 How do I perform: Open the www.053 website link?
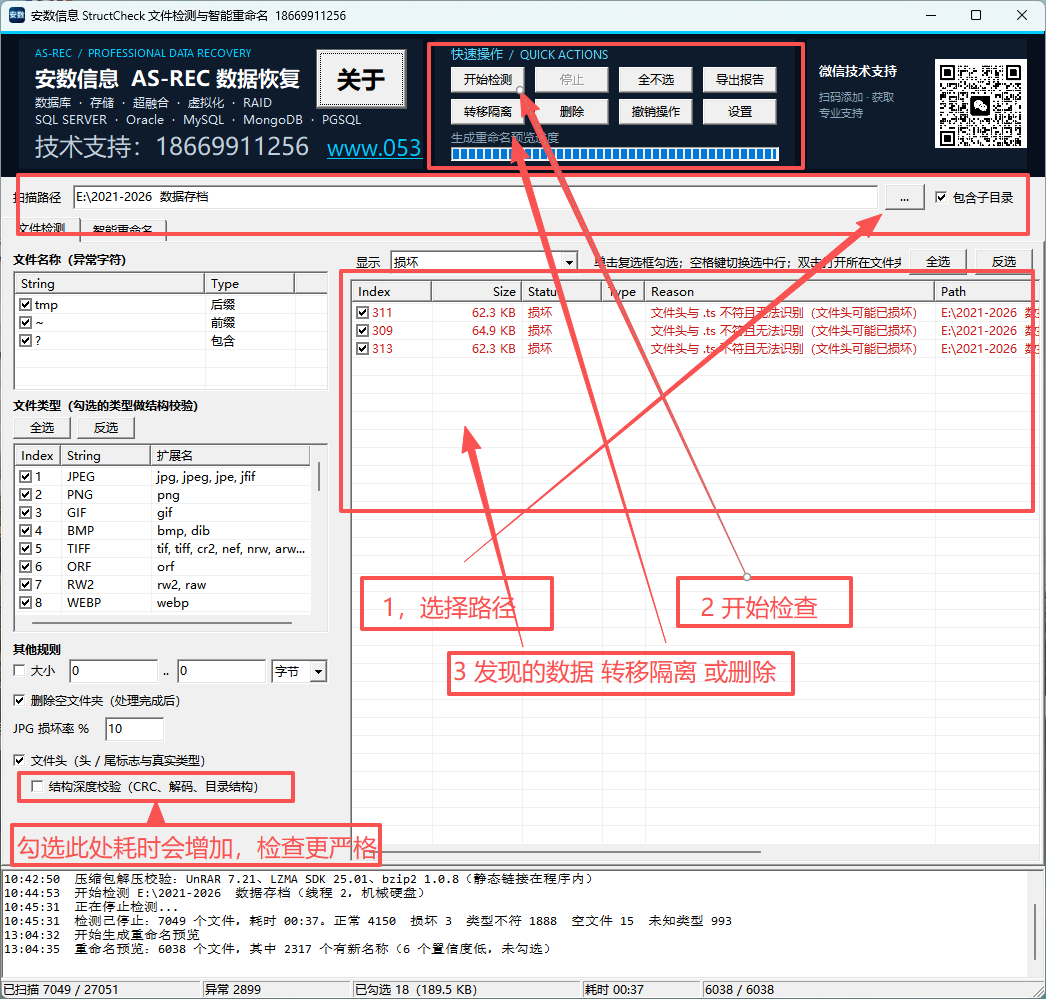coord(374,148)
